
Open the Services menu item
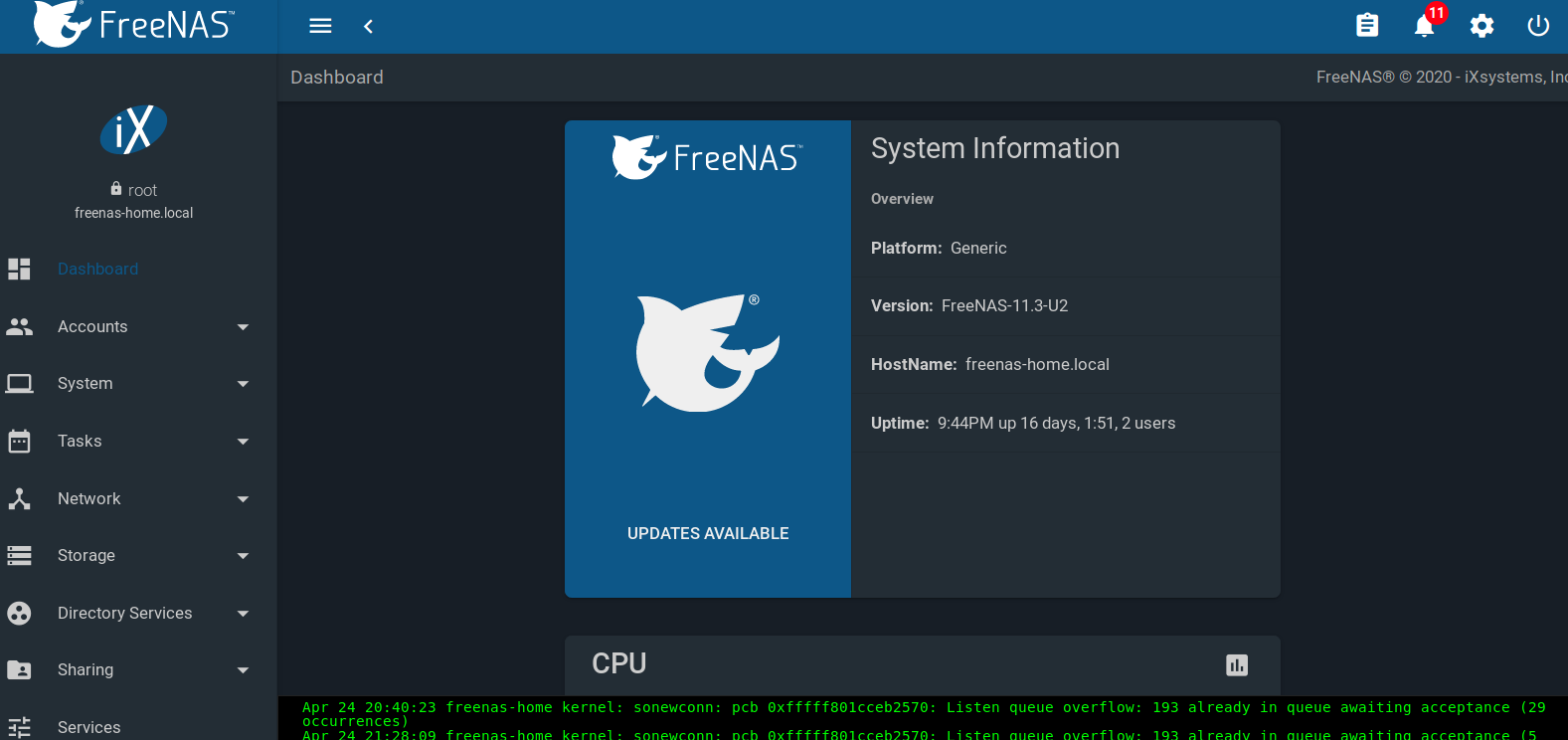coord(88,727)
